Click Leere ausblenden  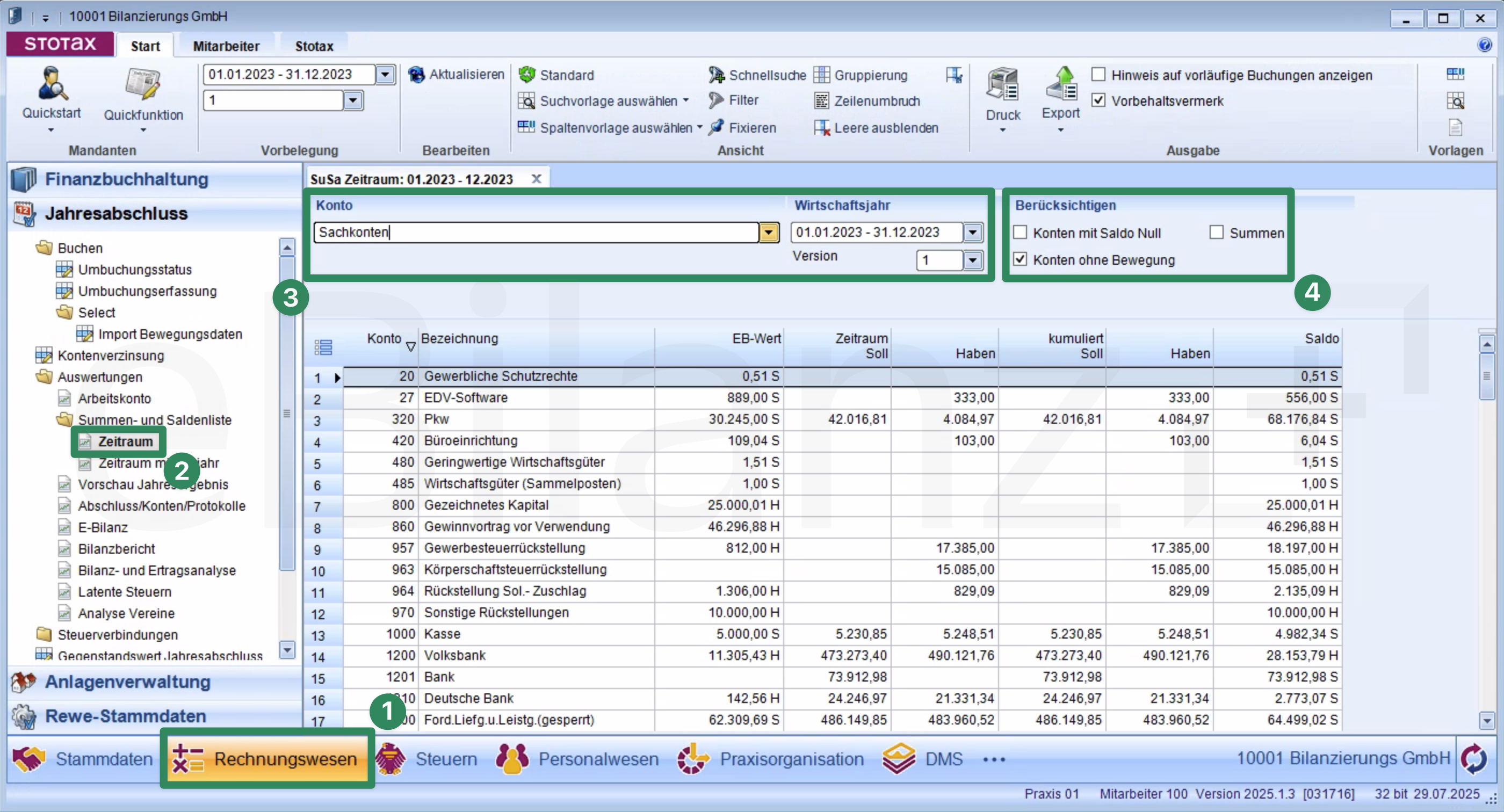[877, 127]
